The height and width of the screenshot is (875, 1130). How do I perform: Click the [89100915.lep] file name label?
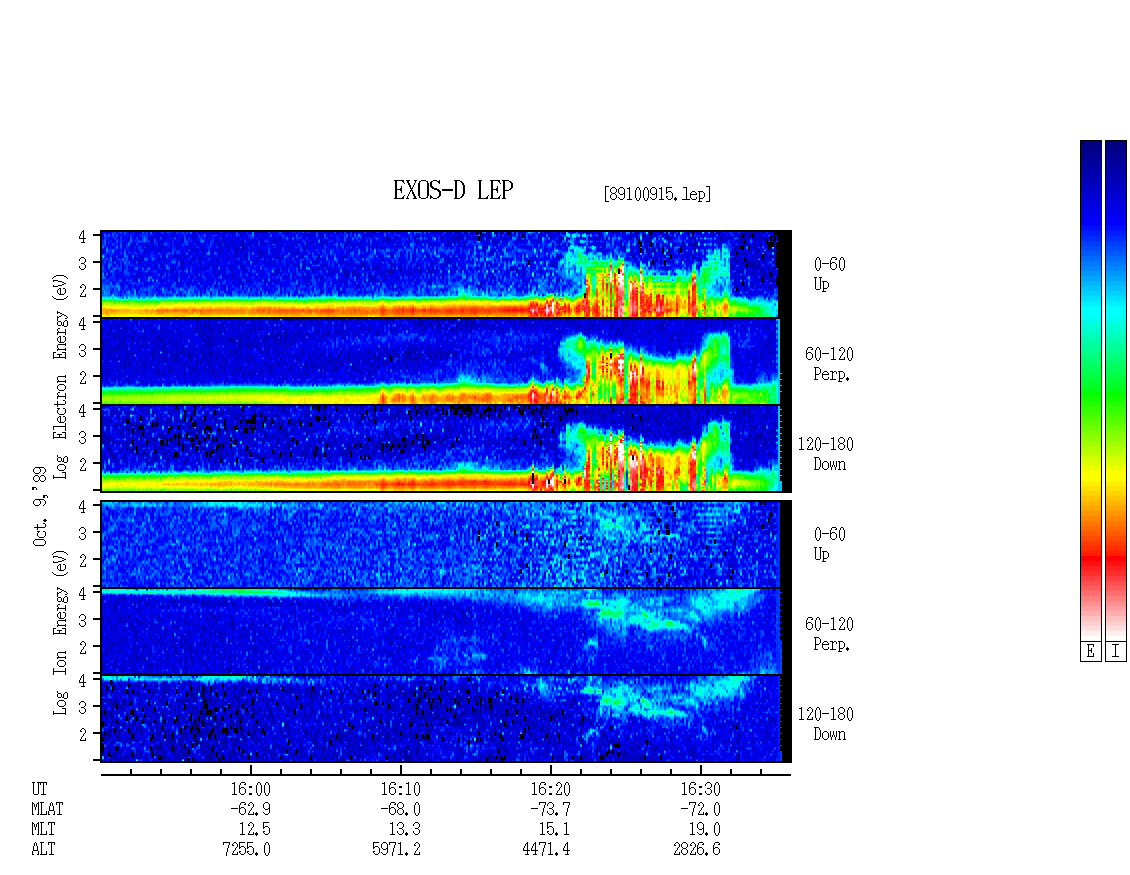(x=657, y=193)
